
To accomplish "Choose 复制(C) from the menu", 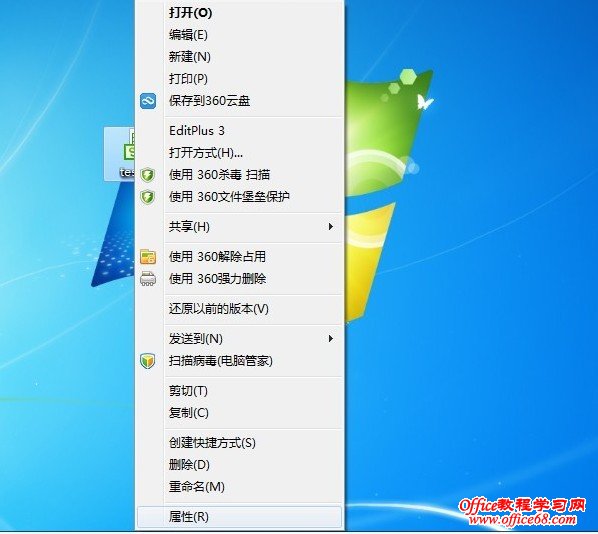I will (x=240, y=413).
